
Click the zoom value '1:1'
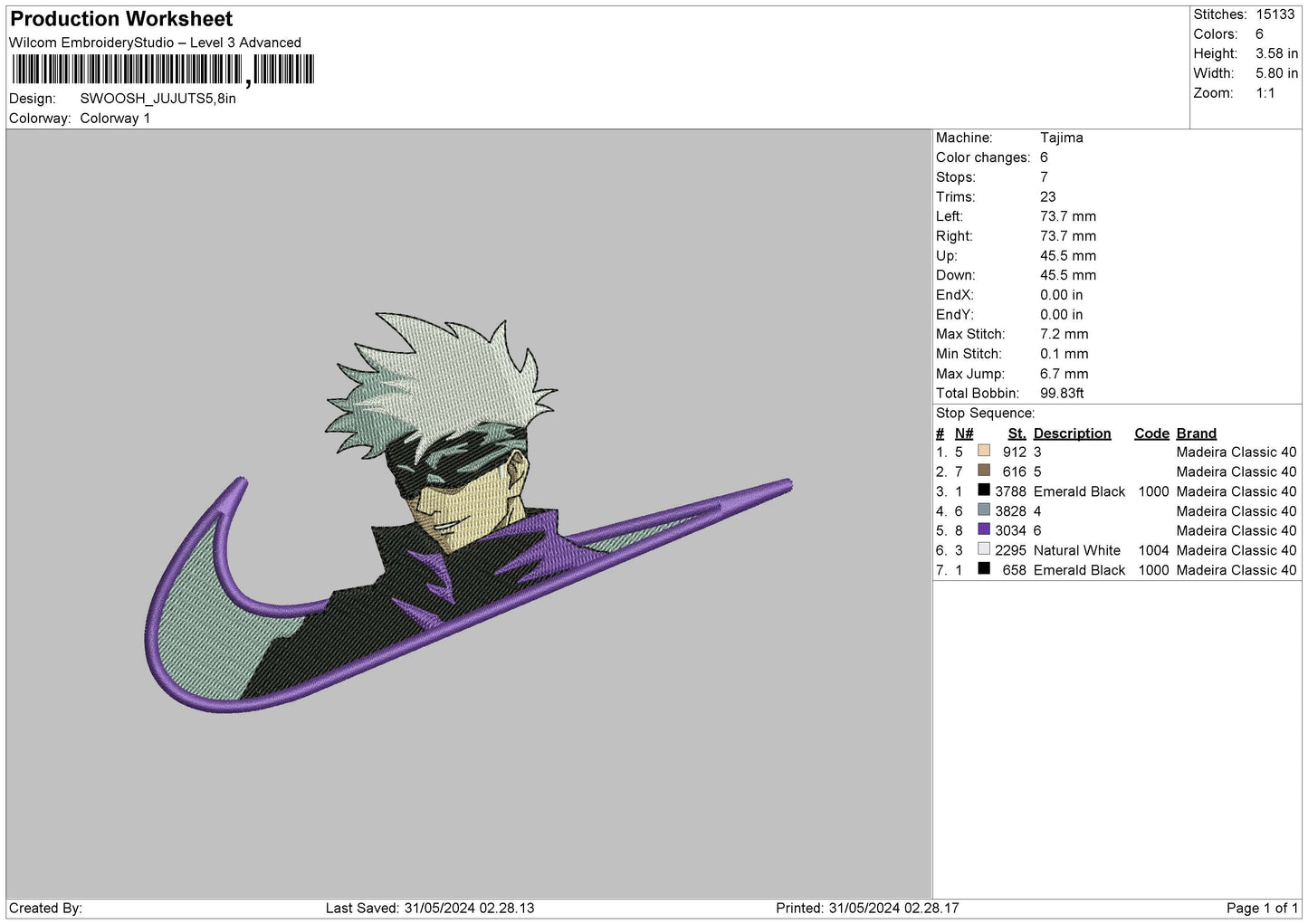[1265, 93]
